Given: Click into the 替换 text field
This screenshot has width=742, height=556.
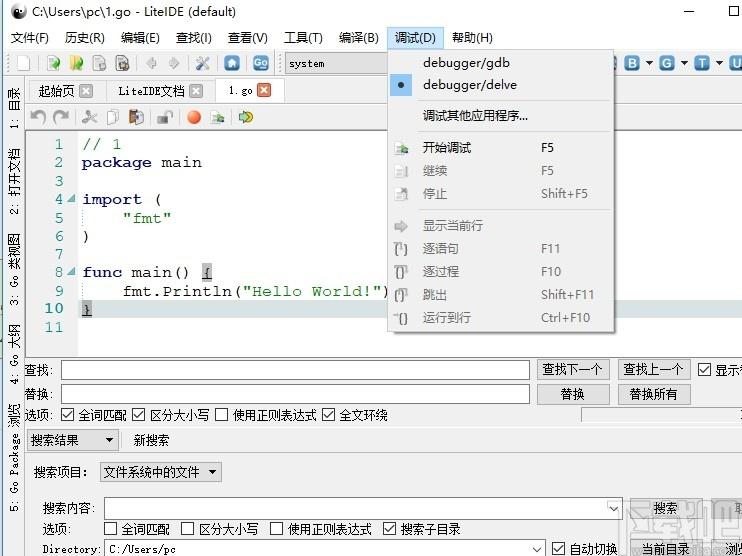Looking at the screenshot, I should pyautogui.click(x=295, y=394).
